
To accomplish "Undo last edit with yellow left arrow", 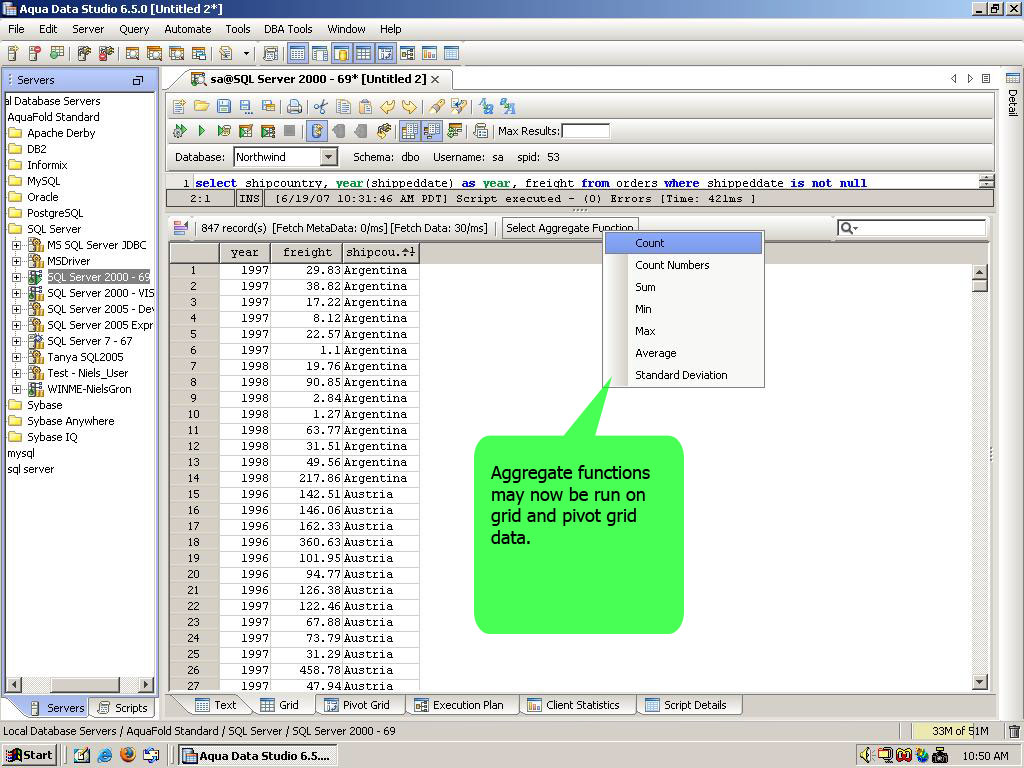I will pos(388,106).
